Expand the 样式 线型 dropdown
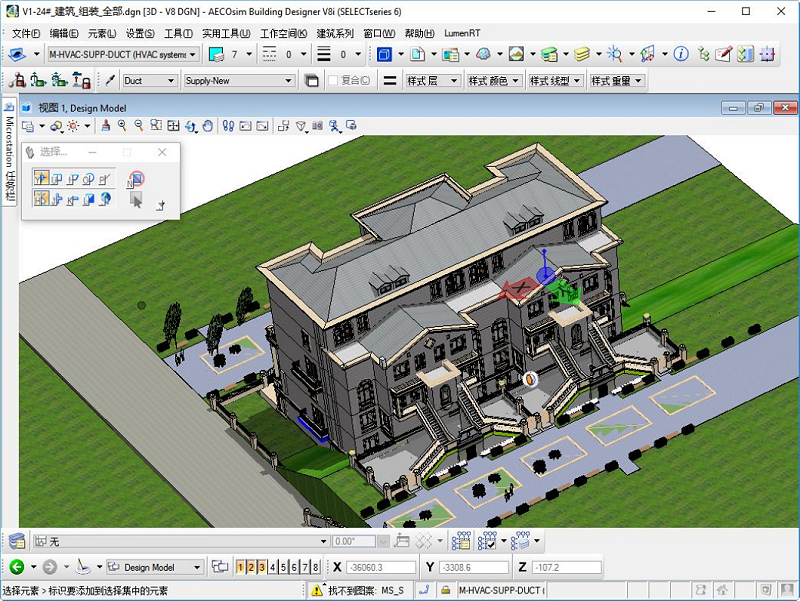The image size is (800, 601). click(556, 81)
